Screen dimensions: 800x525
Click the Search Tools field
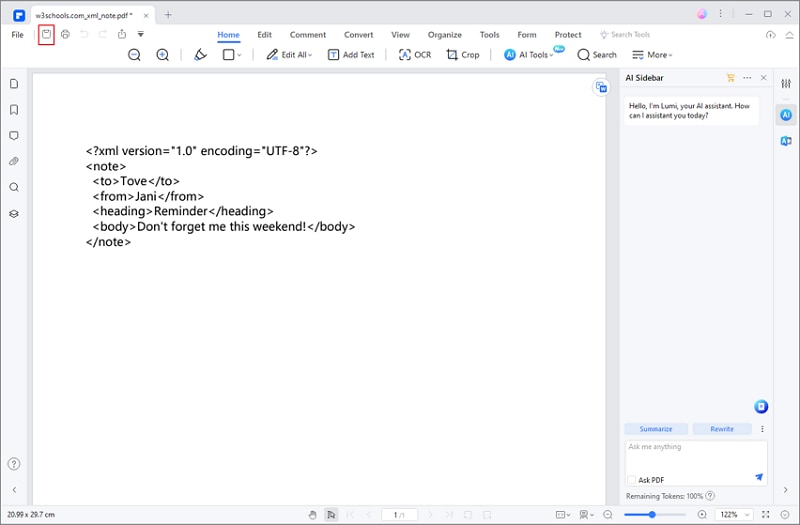[x=625, y=35]
